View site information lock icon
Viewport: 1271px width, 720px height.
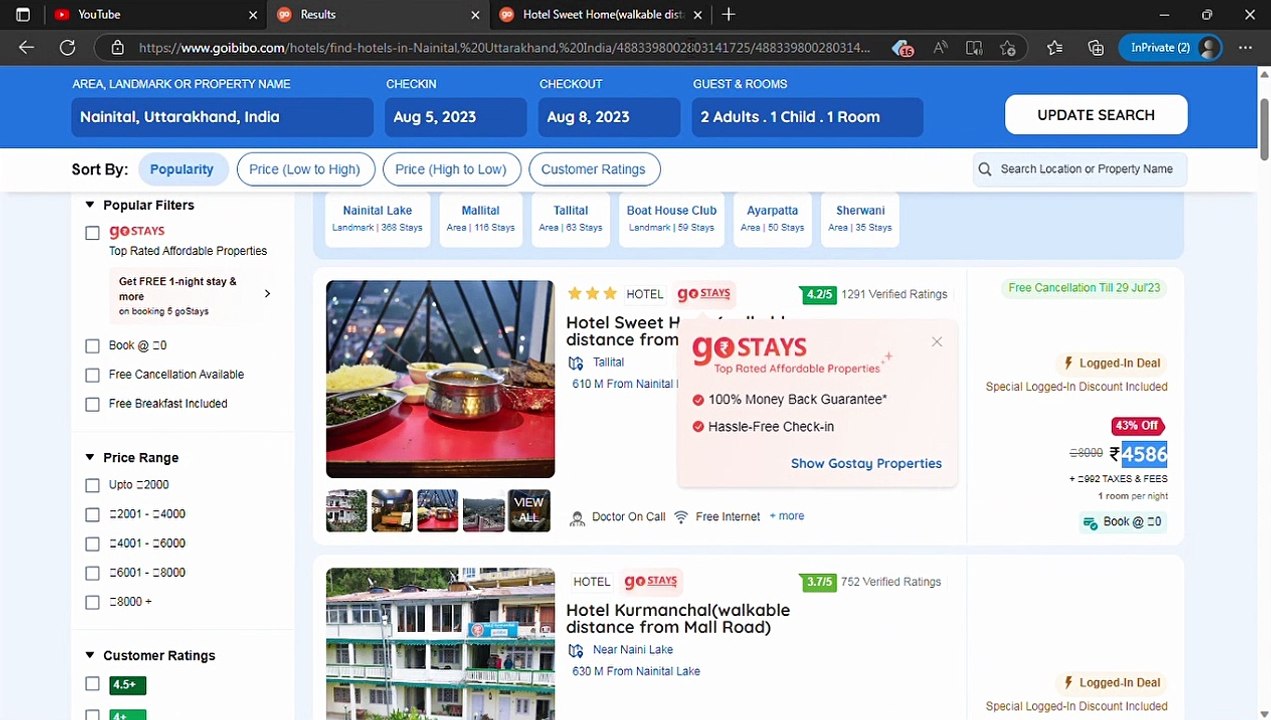click(x=117, y=47)
